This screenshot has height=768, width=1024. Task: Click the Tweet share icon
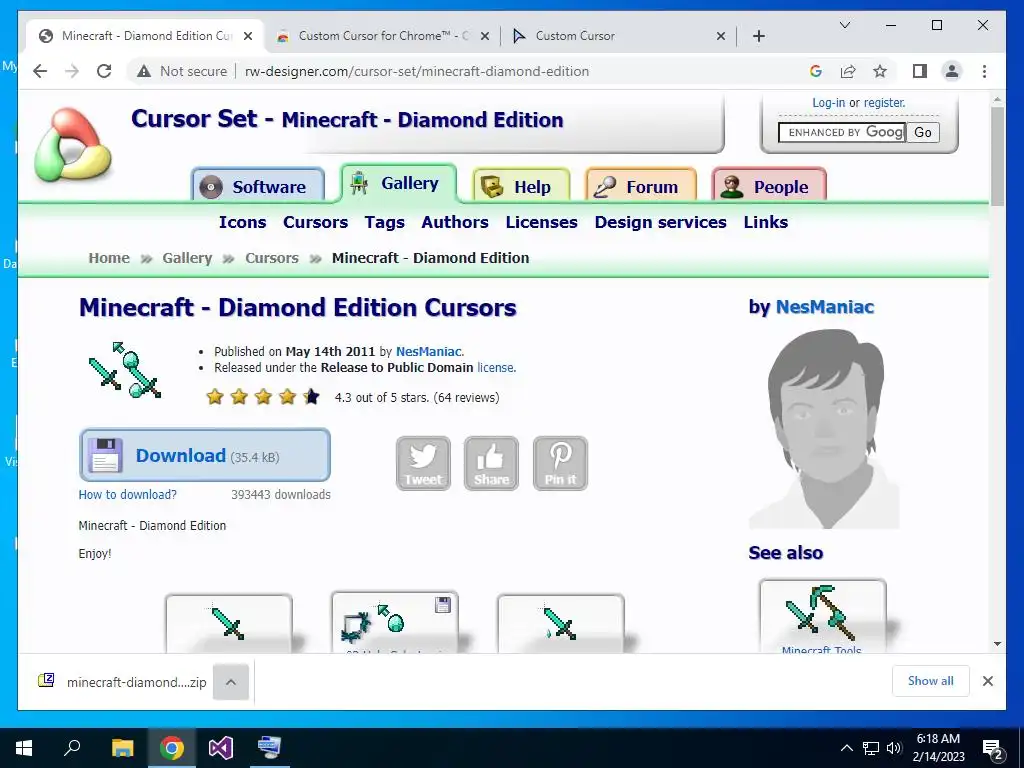coord(423,463)
